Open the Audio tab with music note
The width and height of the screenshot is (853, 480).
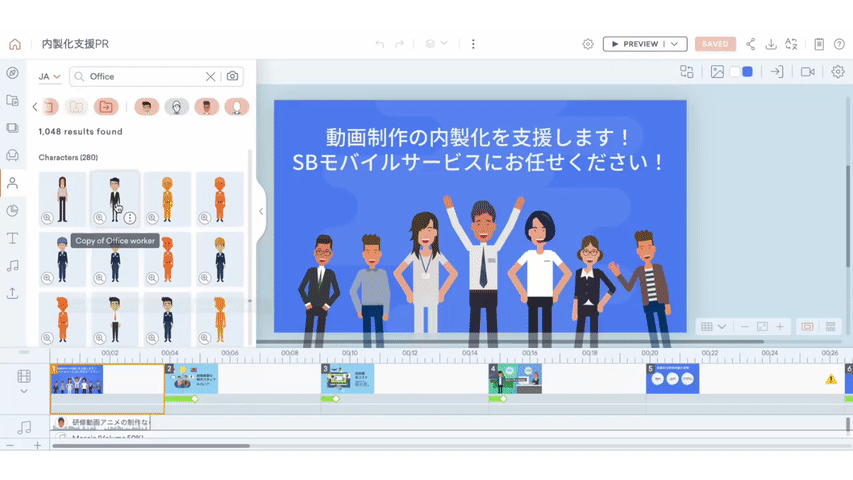(x=13, y=266)
